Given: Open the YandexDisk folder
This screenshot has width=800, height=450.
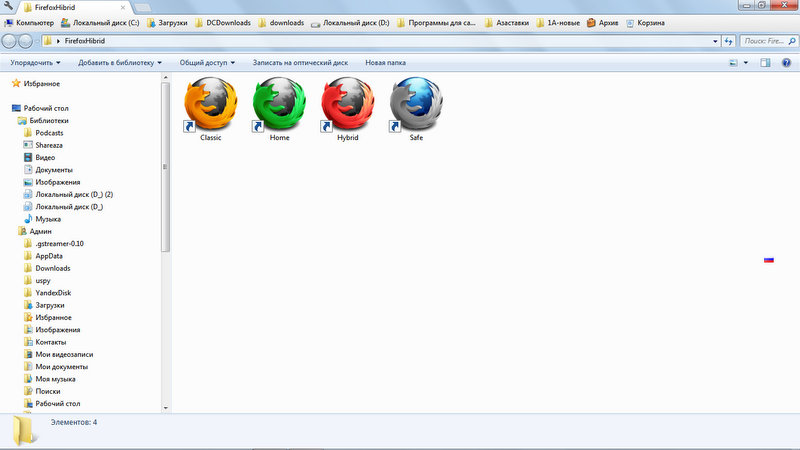Looking at the screenshot, I should (x=47, y=293).
